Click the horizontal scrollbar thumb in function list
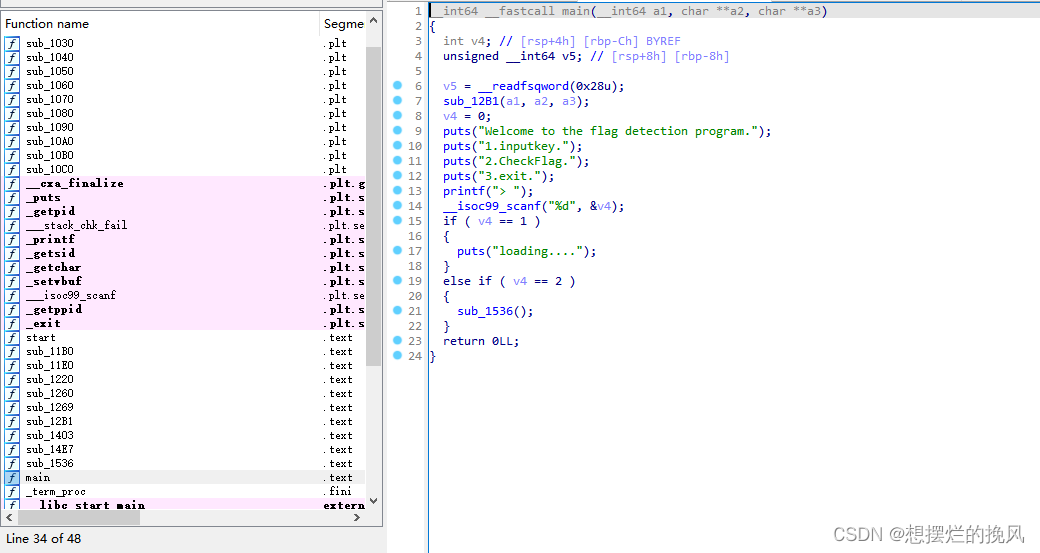The width and height of the screenshot is (1040, 553). click(79, 517)
